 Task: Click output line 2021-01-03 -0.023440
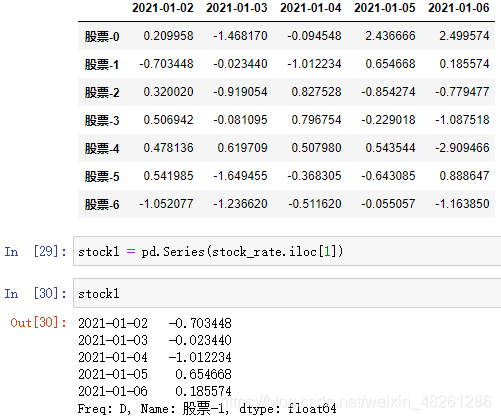pos(155,340)
